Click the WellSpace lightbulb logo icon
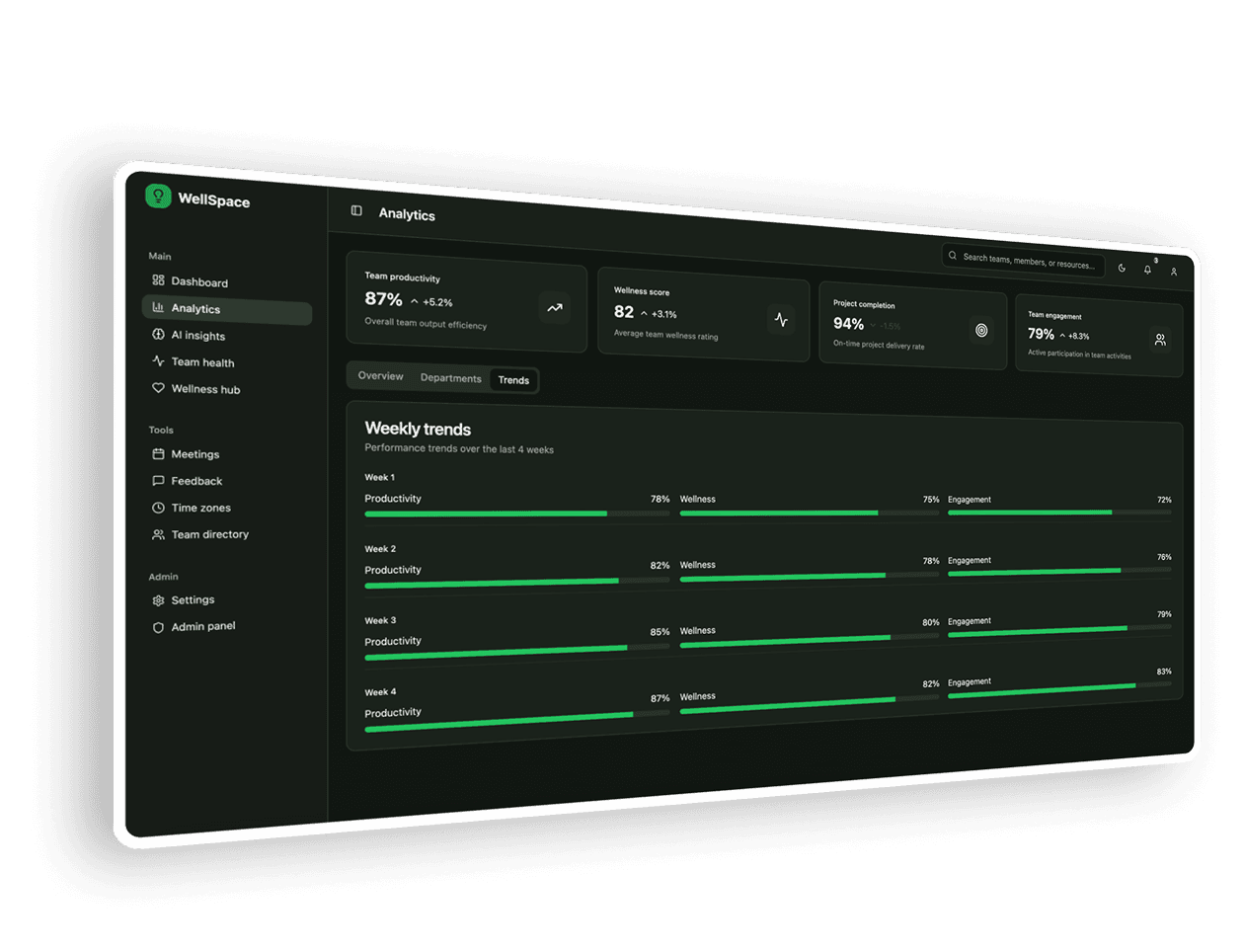1244x952 pixels. click(158, 196)
